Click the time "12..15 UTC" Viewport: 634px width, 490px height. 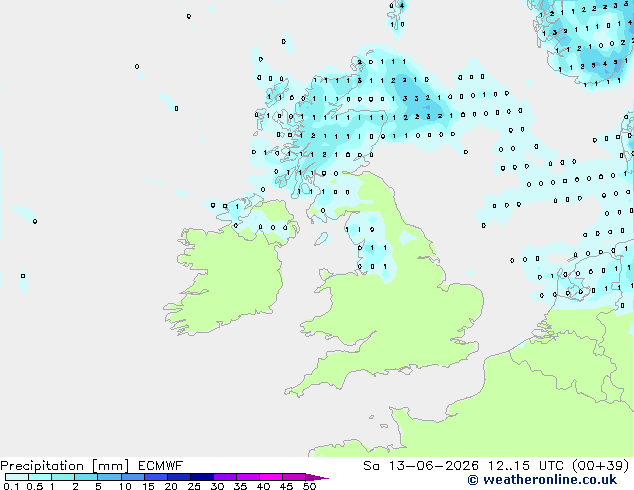(525, 466)
